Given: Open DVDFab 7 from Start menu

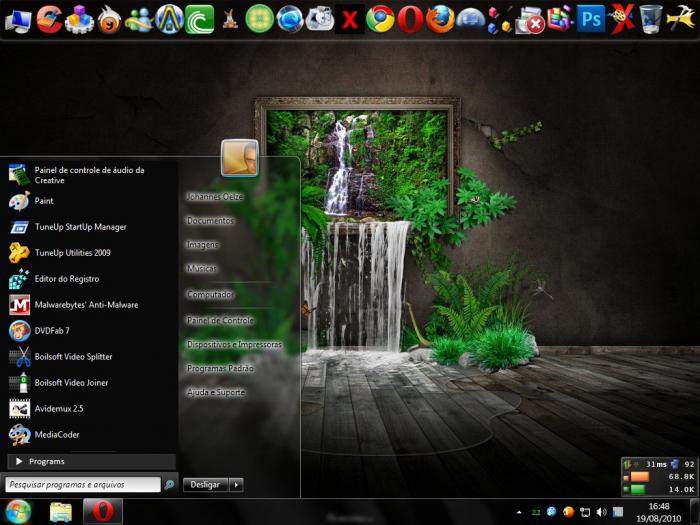Looking at the screenshot, I should tap(89, 331).
